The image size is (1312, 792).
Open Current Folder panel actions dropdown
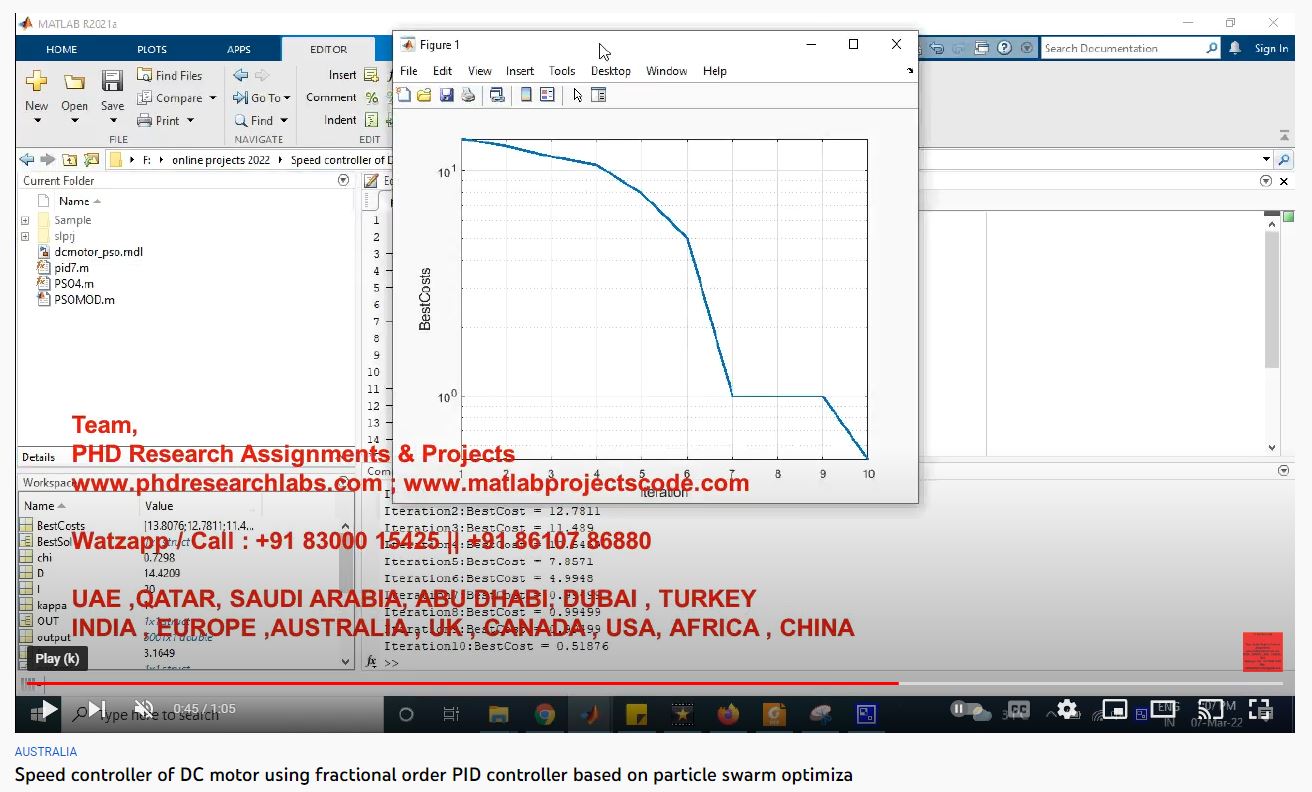point(343,181)
